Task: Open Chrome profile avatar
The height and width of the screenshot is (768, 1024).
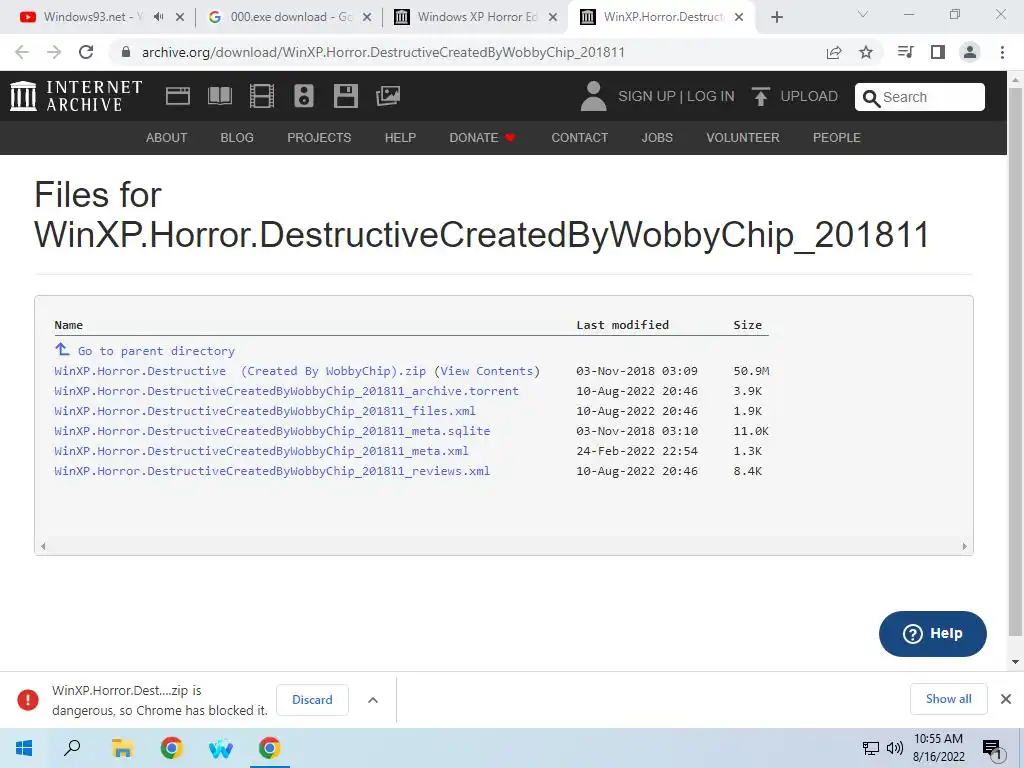Action: click(970, 52)
